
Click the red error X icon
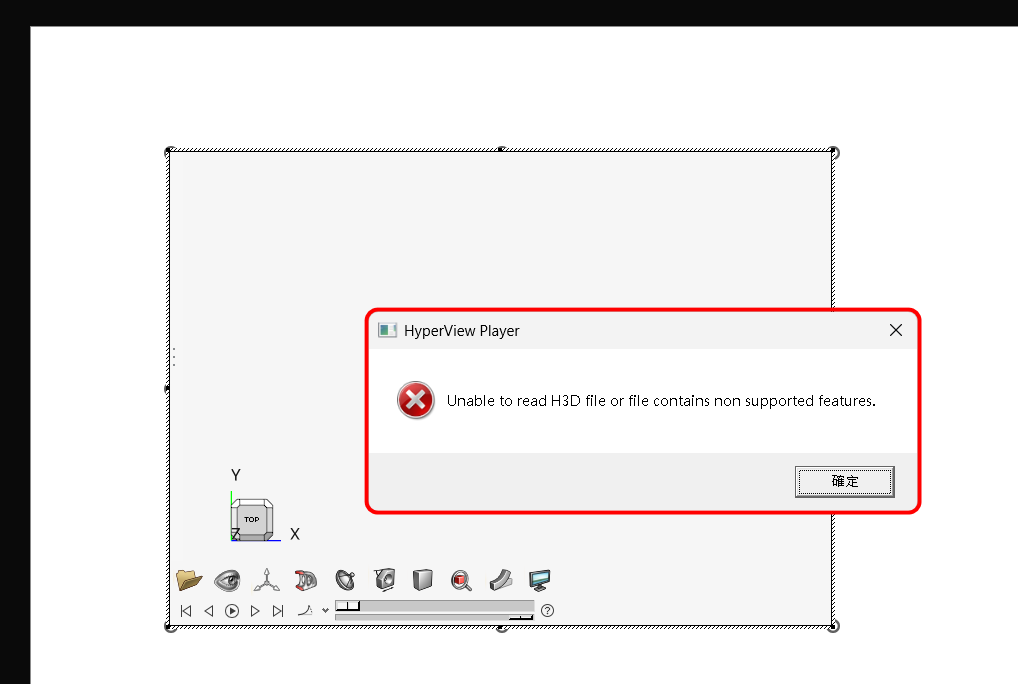[x=416, y=400]
